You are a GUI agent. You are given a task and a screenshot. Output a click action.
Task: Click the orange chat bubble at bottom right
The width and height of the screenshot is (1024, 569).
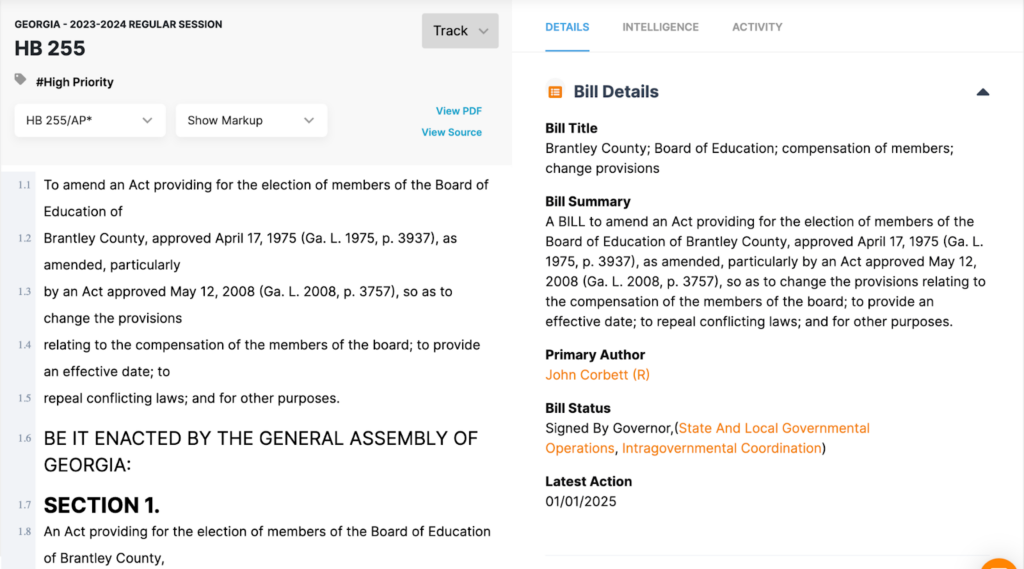(1000, 562)
